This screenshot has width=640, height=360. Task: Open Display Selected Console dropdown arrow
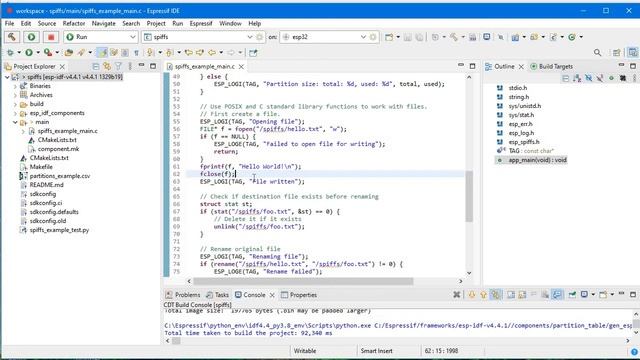(x=593, y=294)
